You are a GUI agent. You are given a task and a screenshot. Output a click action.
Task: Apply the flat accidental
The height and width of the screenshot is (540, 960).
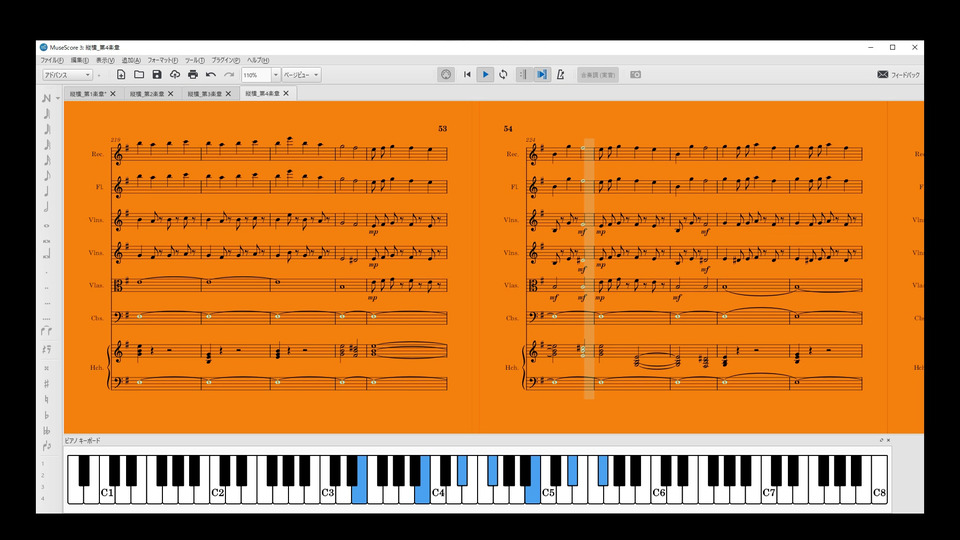coord(47,415)
